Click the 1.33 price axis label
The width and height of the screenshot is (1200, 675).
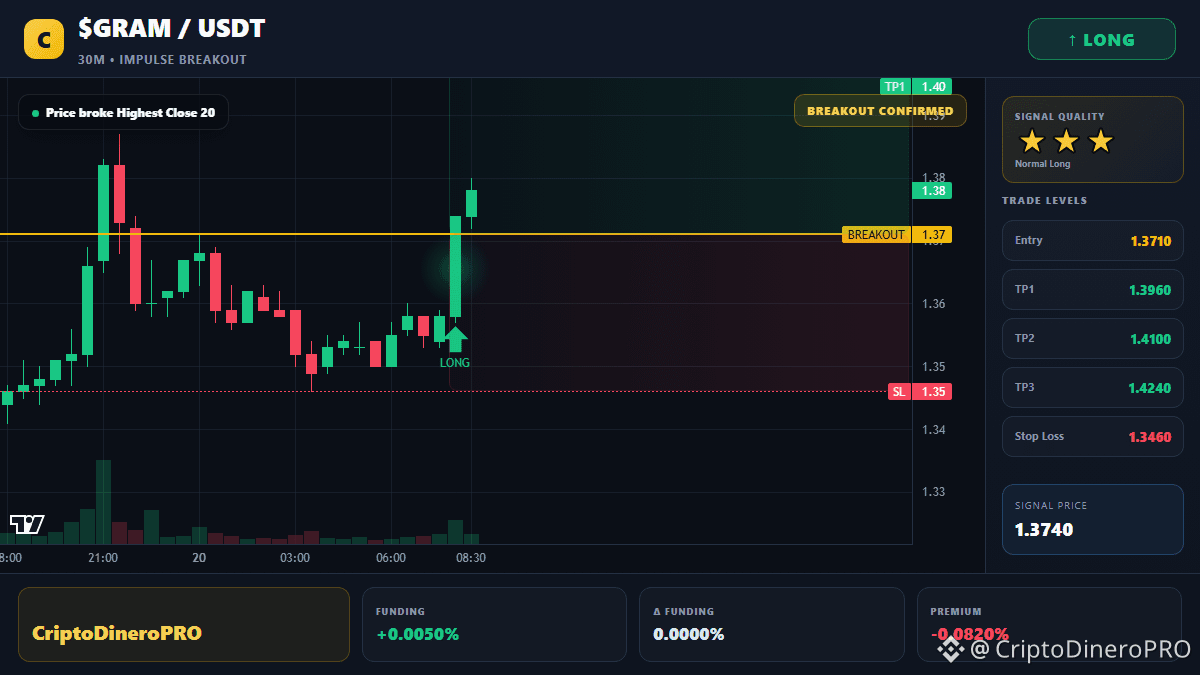coord(933,492)
